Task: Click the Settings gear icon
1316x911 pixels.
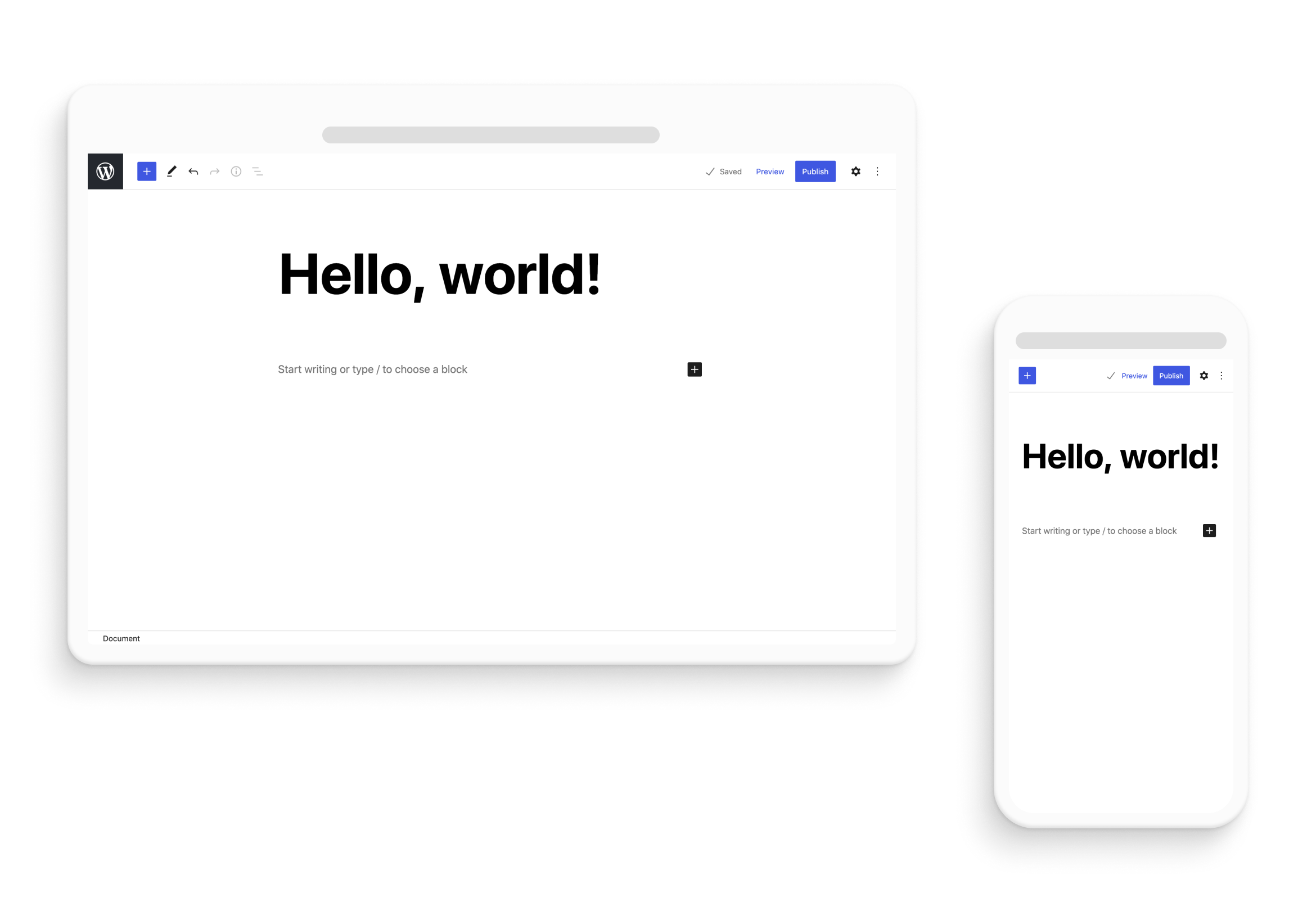Action: click(x=856, y=170)
